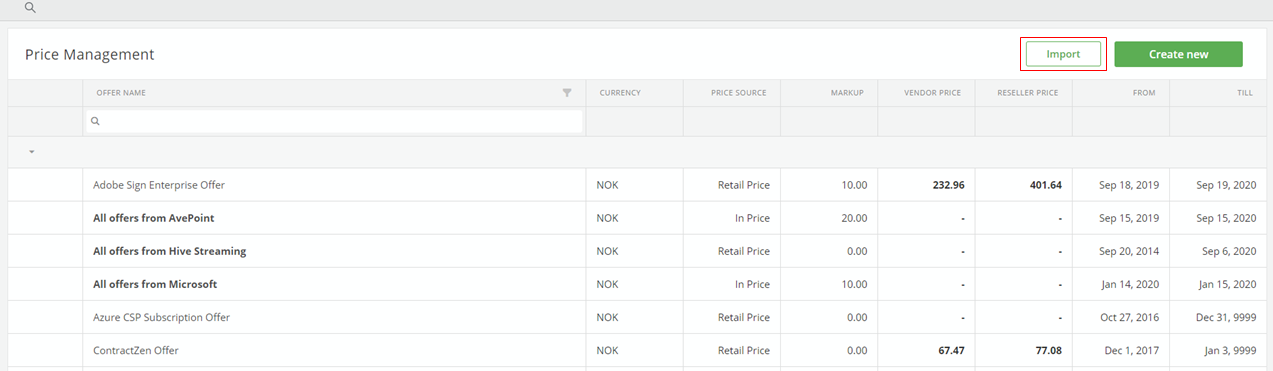Open the Offer Name column filter icon
Image resolution: width=1273 pixels, height=371 pixels.
click(x=567, y=93)
